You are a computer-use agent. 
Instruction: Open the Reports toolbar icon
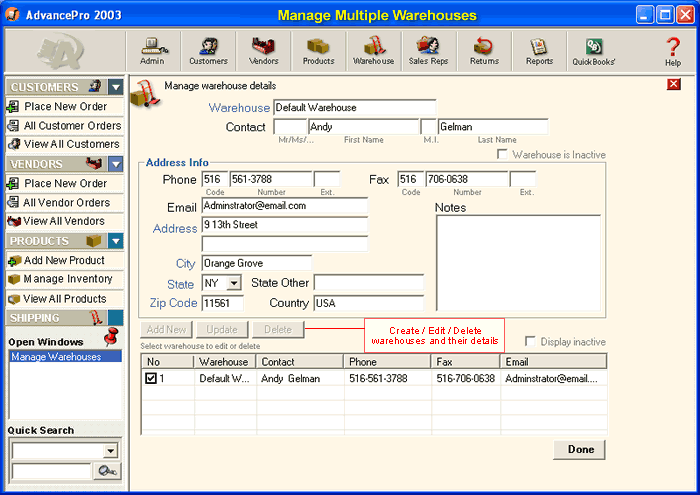pyautogui.click(x=539, y=51)
